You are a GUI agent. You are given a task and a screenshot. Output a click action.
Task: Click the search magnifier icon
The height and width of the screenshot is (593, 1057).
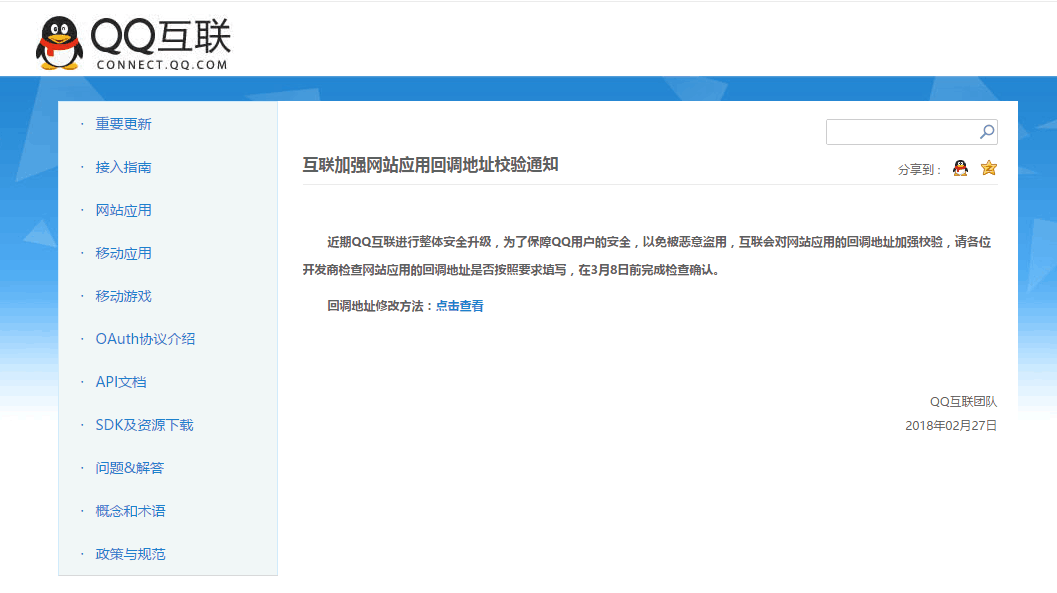pos(986,131)
